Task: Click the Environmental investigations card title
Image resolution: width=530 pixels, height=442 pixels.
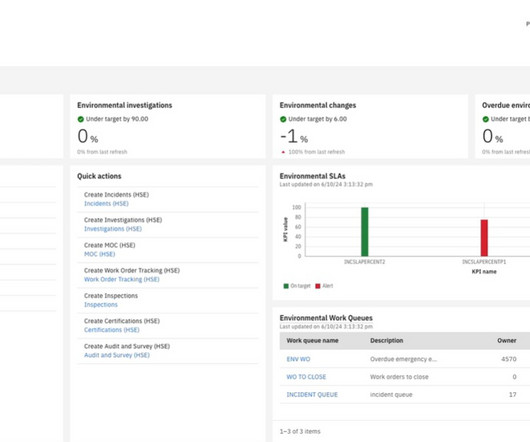Action: [x=125, y=105]
